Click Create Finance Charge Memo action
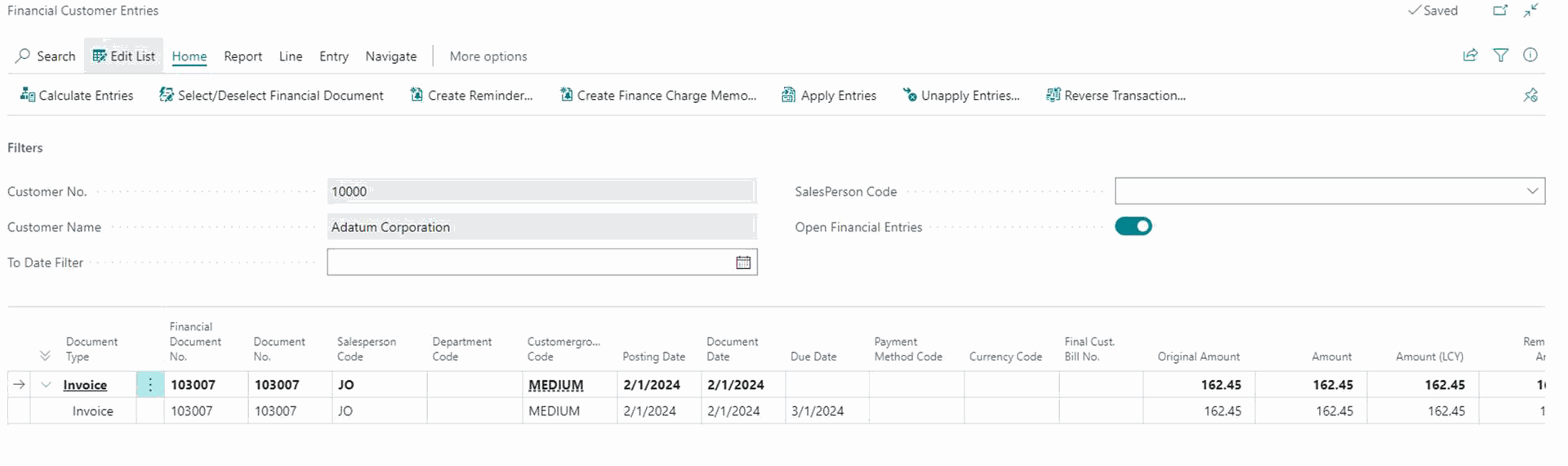 click(658, 96)
